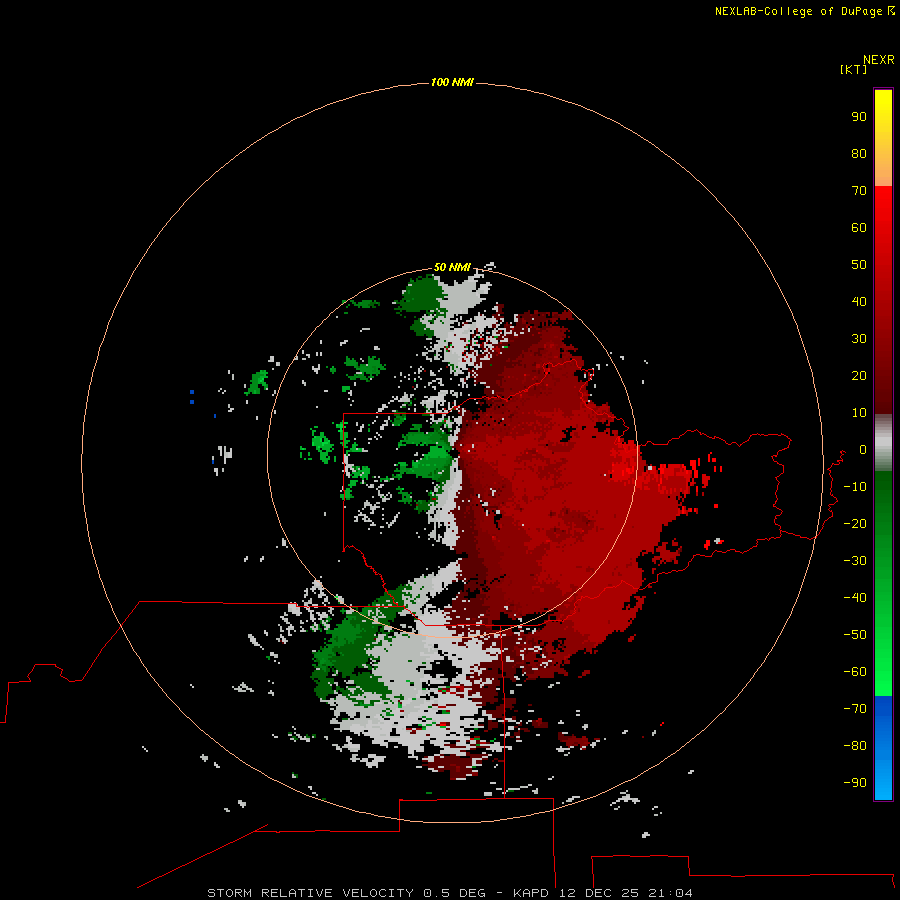This screenshot has width=900, height=900.
Task: Click the 60 value on the color scale
Action: [859, 228]
